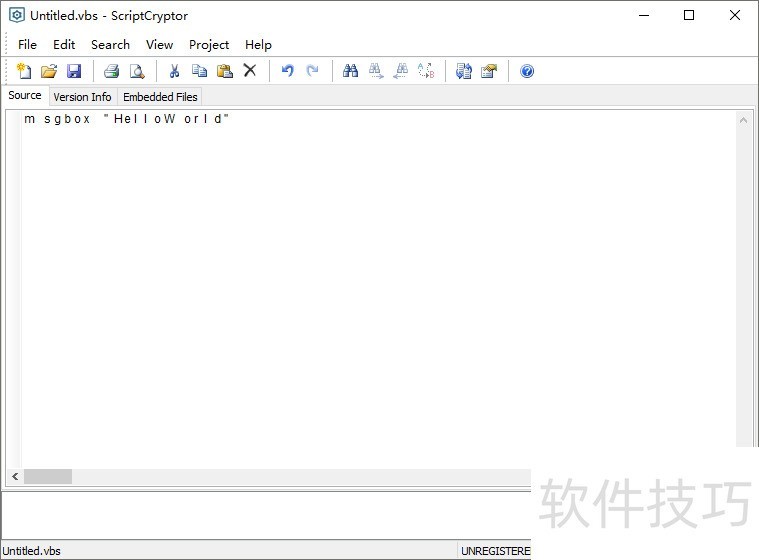Switch to the Embedded Files tab
This screenshot has height=560, width=759.
[160, 97]
